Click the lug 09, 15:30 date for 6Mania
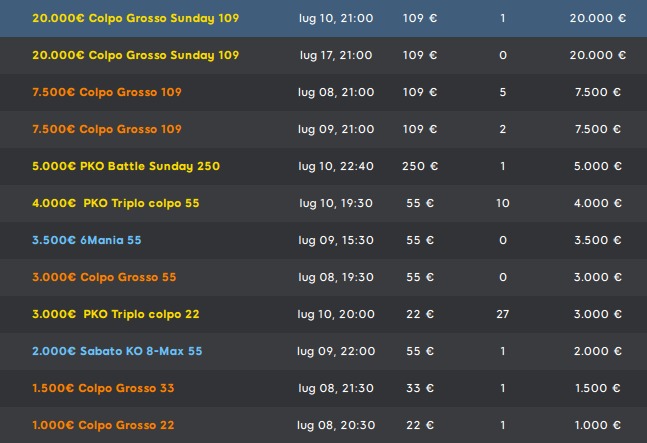 [336, 240]
